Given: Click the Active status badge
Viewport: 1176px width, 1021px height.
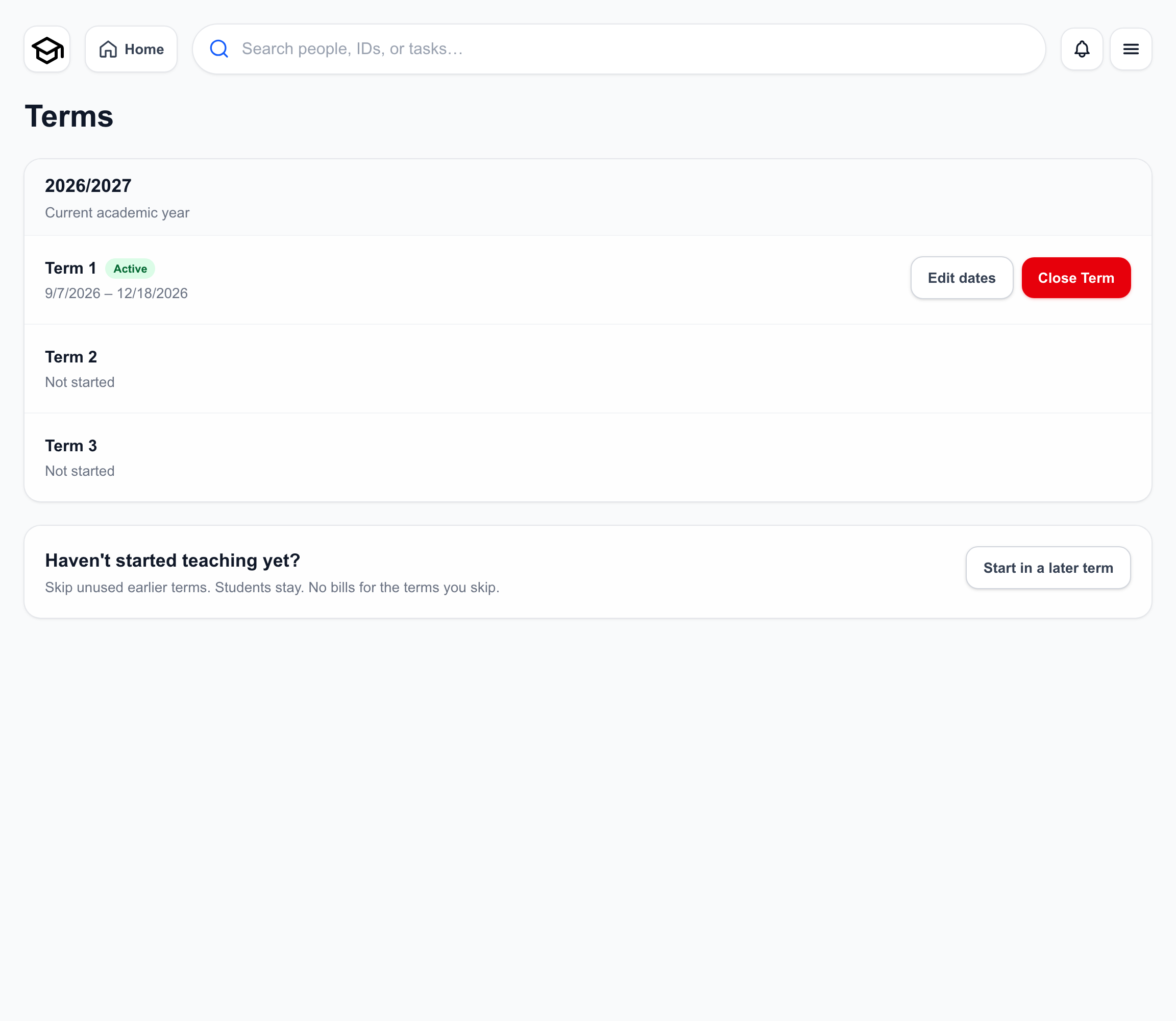Looking at the screenshot, I should (x=130, y=269).
